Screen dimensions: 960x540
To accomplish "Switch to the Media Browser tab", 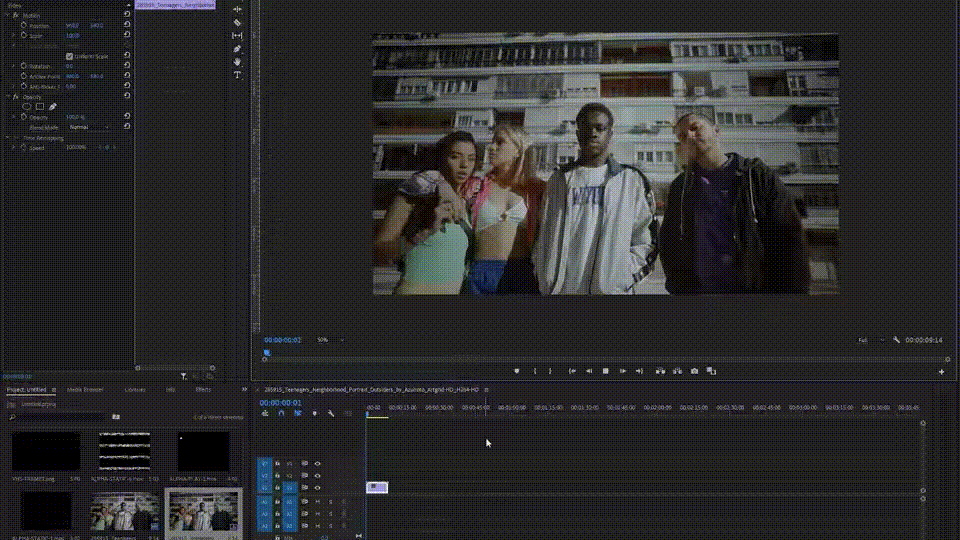I will 85,389.
